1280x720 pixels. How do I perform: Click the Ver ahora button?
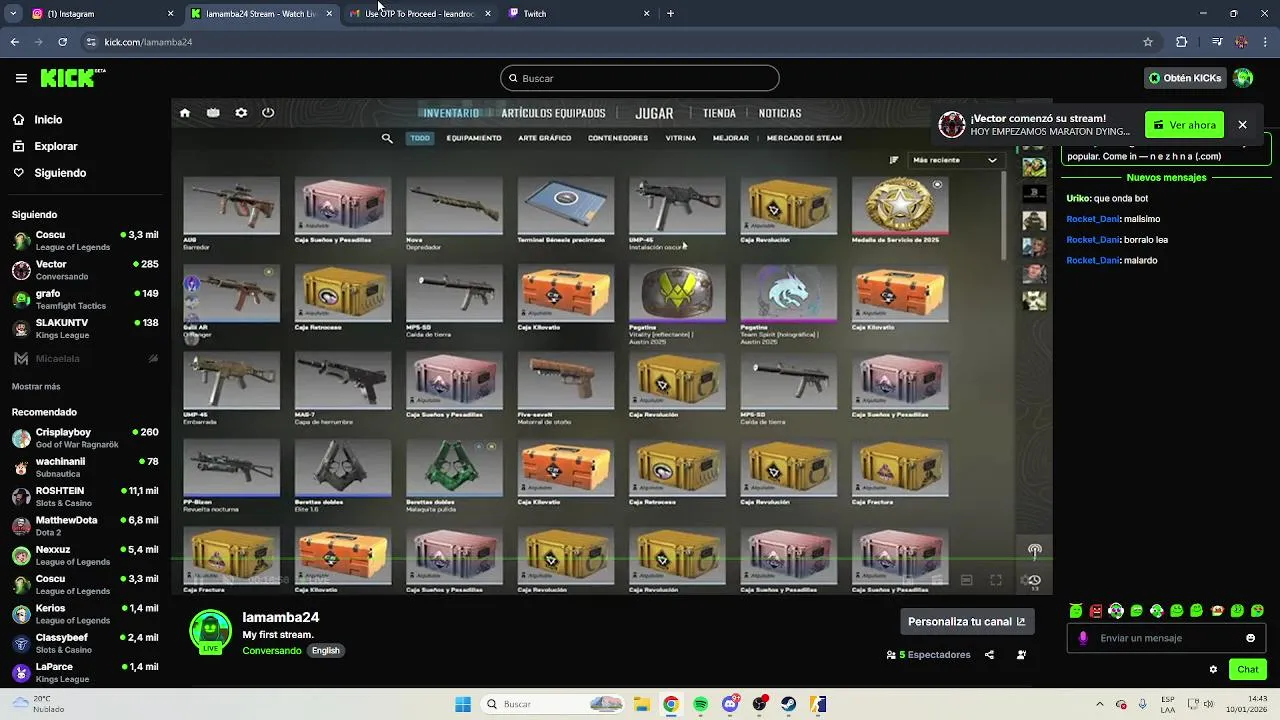tap(1184, 125)
